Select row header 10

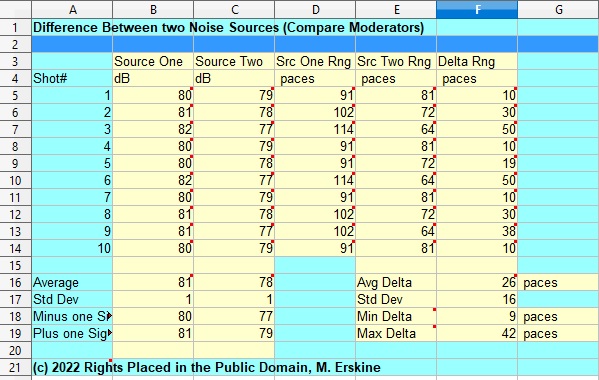click(x=15, y=180)
